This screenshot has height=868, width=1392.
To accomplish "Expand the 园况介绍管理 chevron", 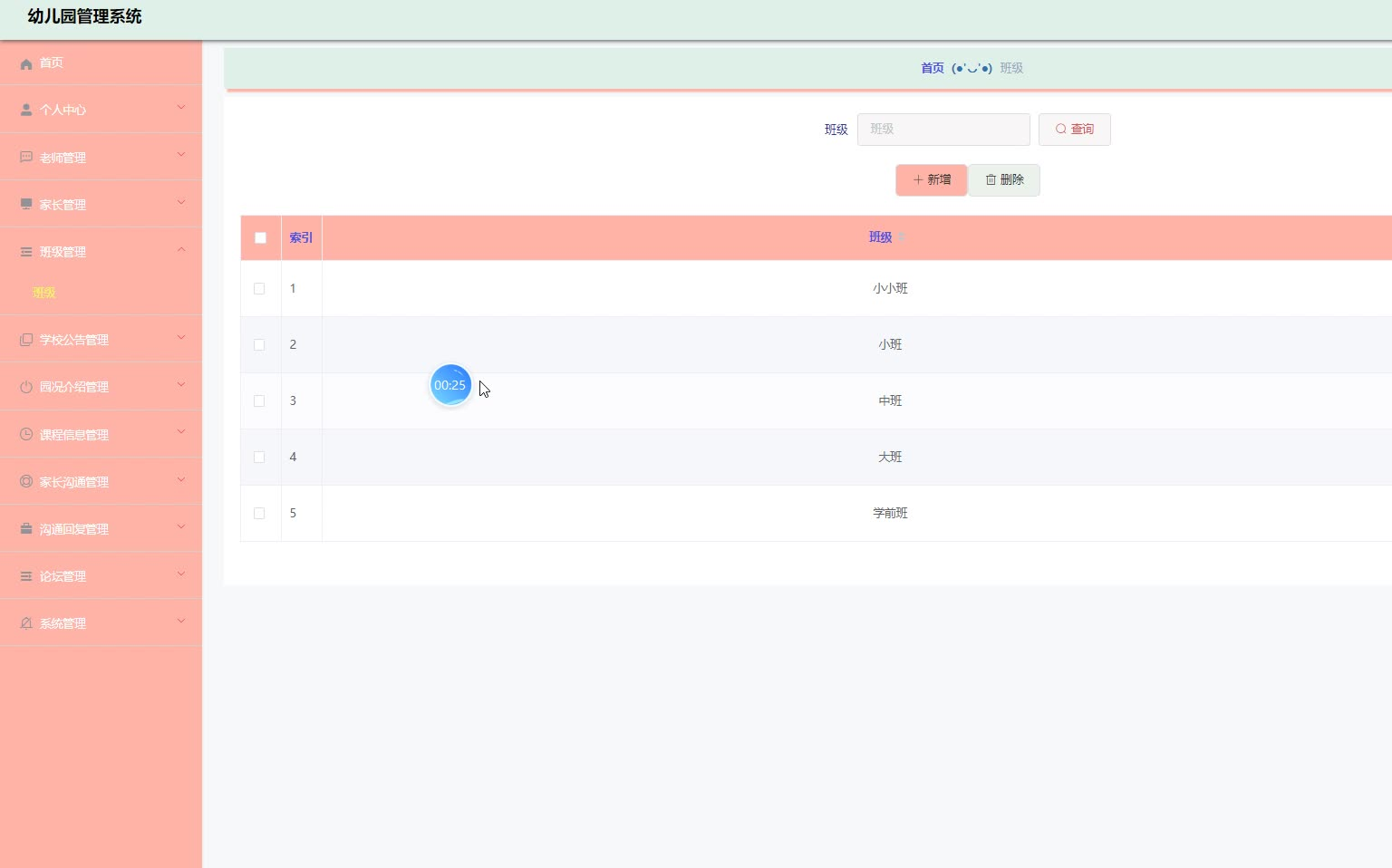I will click(x=181, y=385).
